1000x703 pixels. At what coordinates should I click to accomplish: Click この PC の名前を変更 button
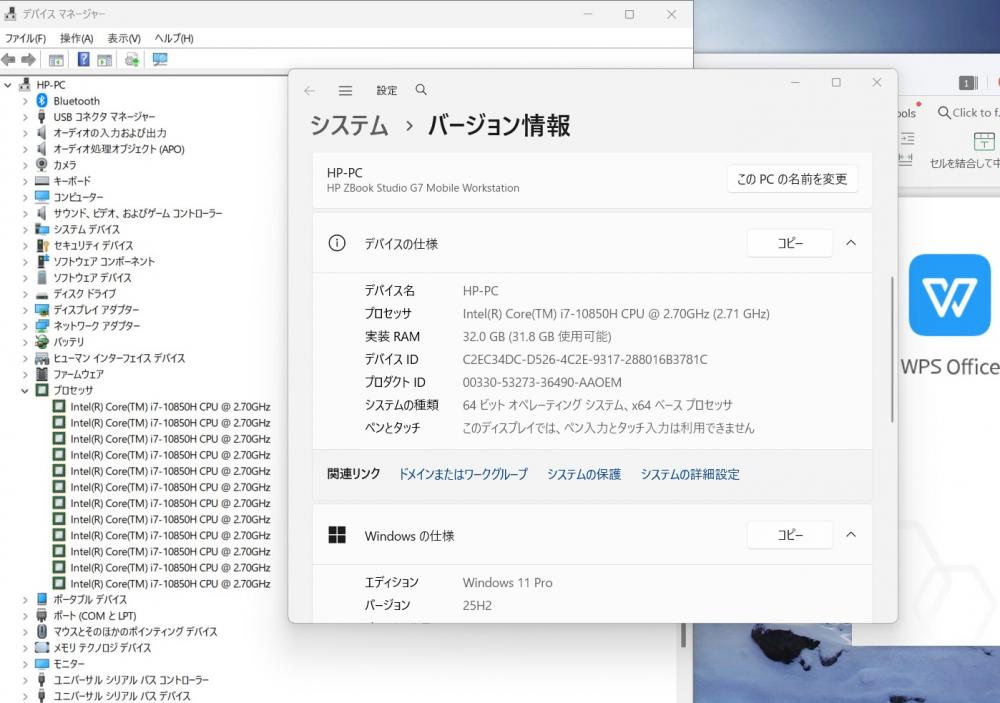792,179
